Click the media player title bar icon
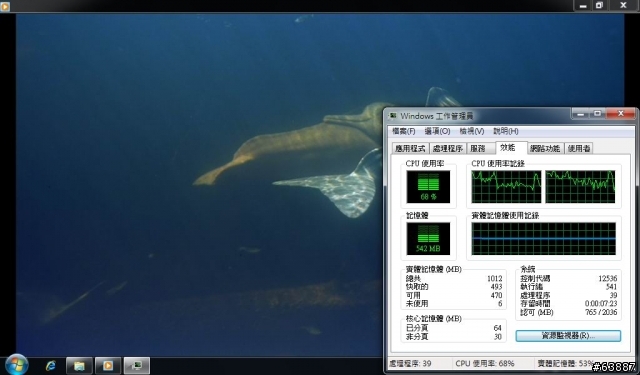 click(x=5, y=6)
